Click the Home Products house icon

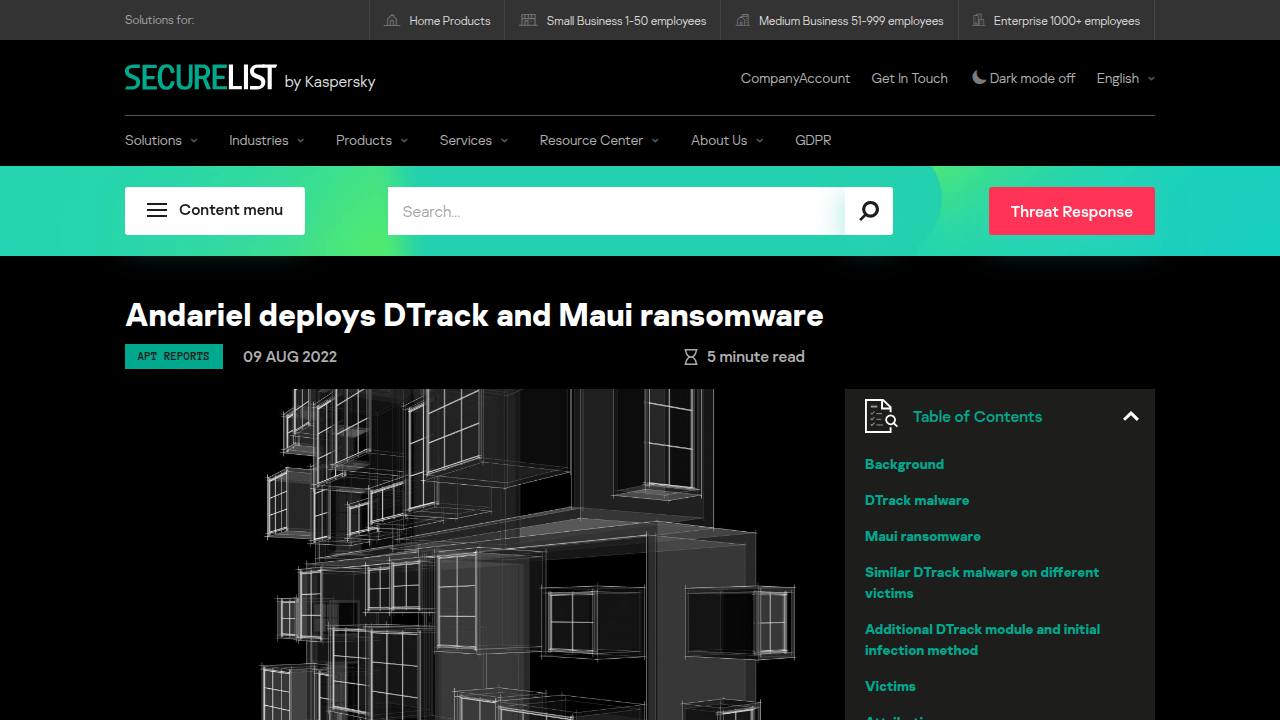(392, 20)
